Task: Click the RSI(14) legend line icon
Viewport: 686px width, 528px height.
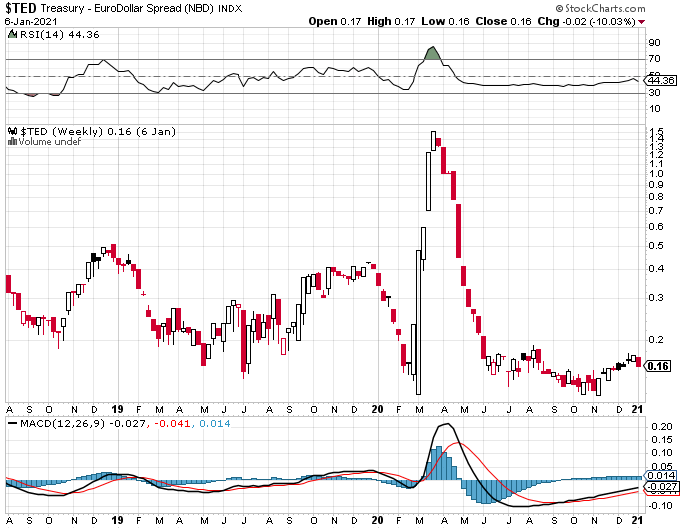Action: coord(11,33)
